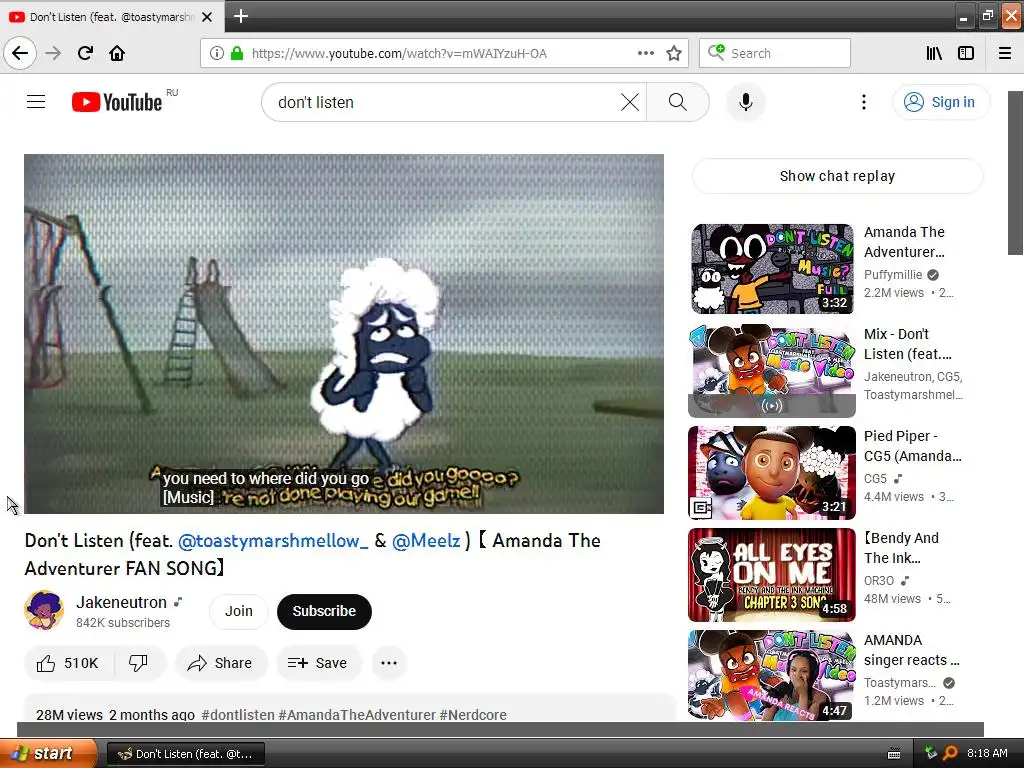
Task: Open page actions three-dot menu in address bar
Action: click(646, 53)
